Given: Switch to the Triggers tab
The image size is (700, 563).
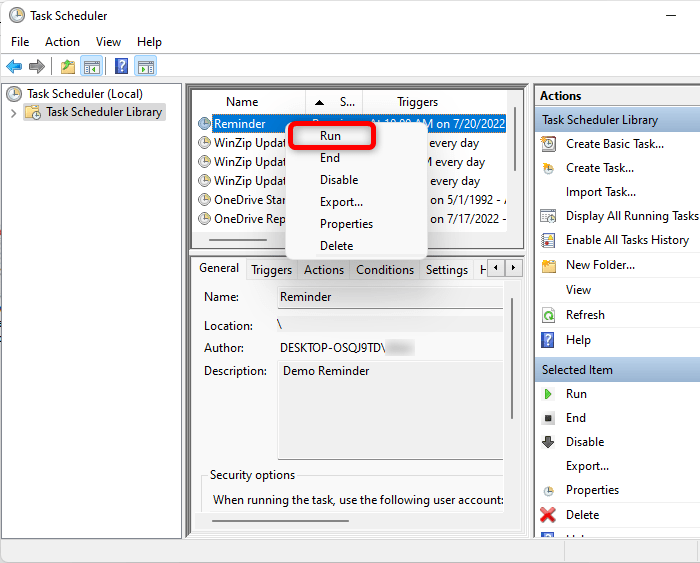Looking at the screenshot, I should pos(271,270).
